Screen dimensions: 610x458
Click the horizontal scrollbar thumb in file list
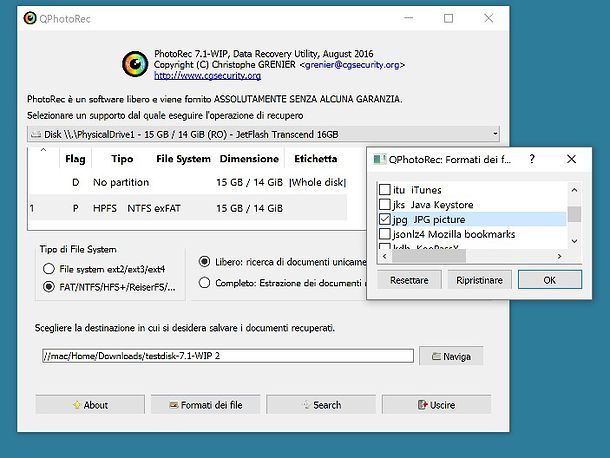429,256
